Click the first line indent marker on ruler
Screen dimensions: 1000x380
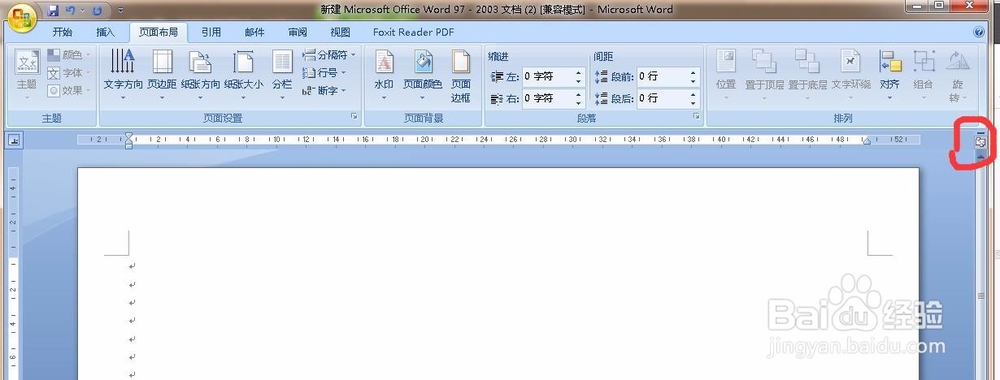(x=129, y=135)
